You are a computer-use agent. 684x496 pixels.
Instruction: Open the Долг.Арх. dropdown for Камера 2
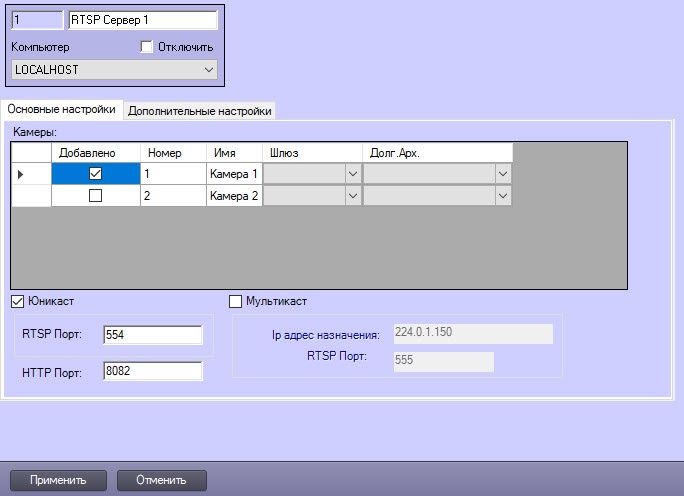point(502,196)
